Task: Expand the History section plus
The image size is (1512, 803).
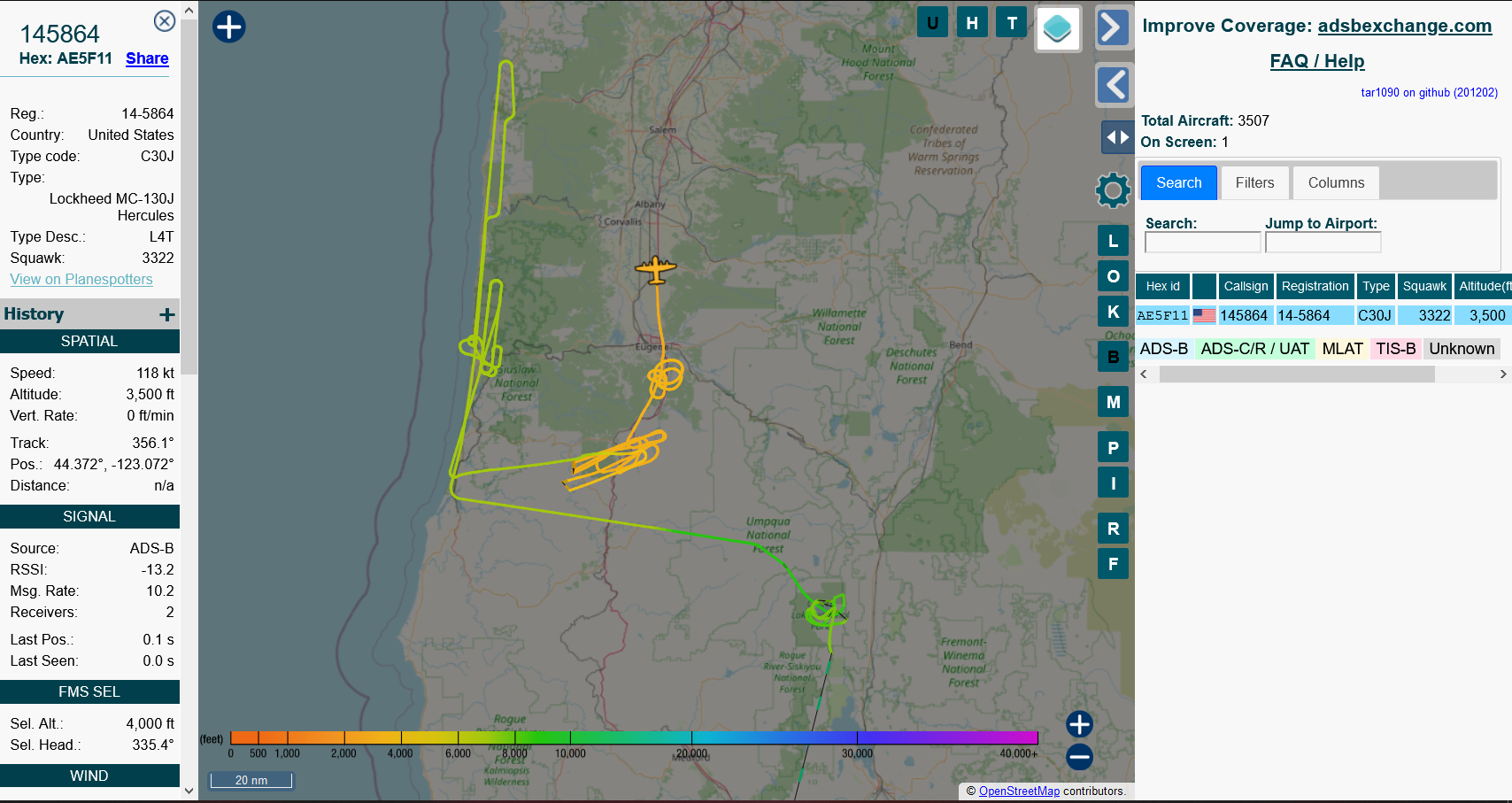Action: click(x=167, y=314)
